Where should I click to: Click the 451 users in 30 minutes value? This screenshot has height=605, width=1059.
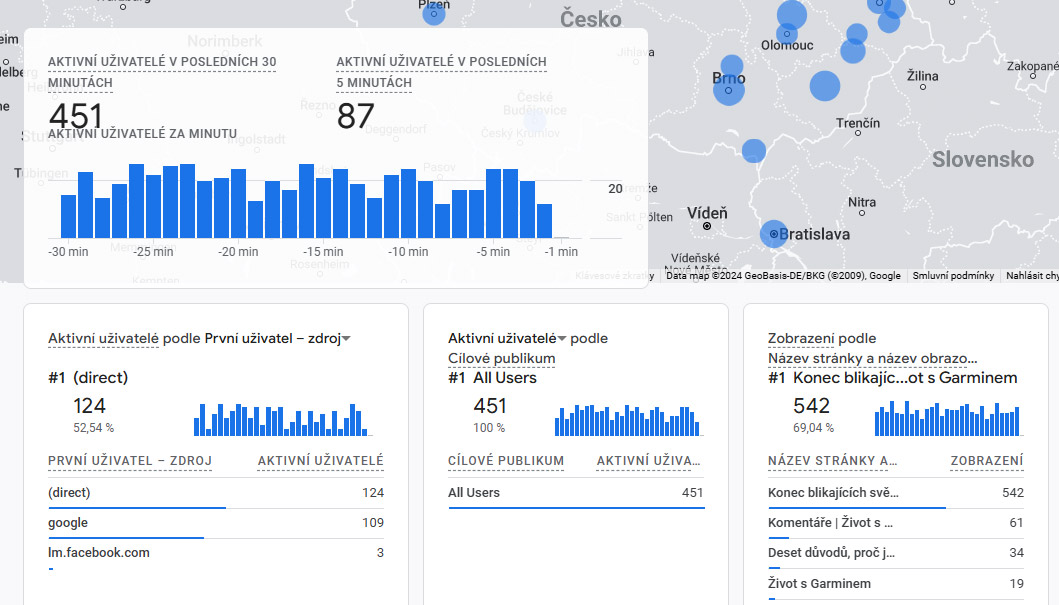76,115
